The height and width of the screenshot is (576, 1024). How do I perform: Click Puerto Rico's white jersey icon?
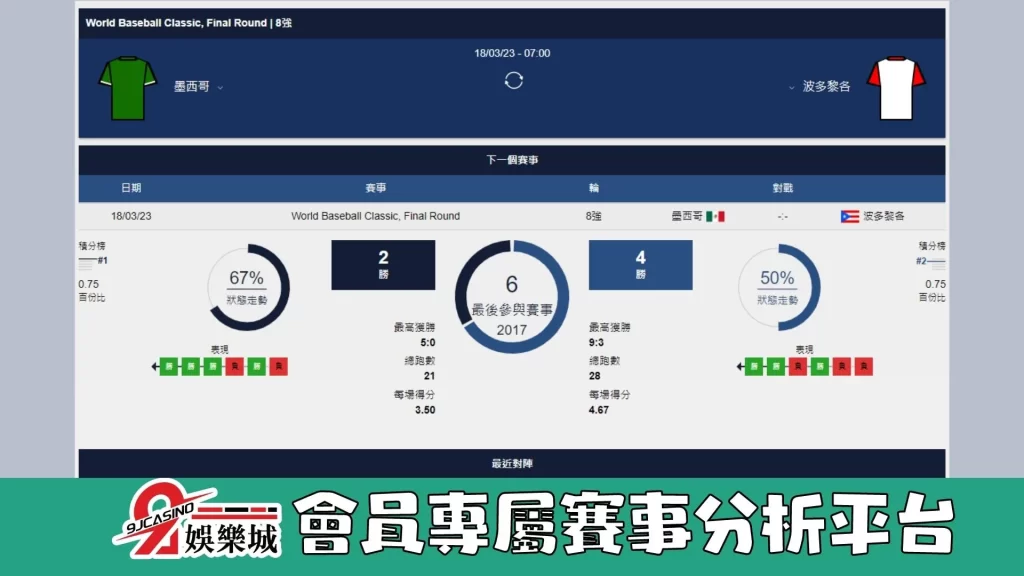[897, 86]
